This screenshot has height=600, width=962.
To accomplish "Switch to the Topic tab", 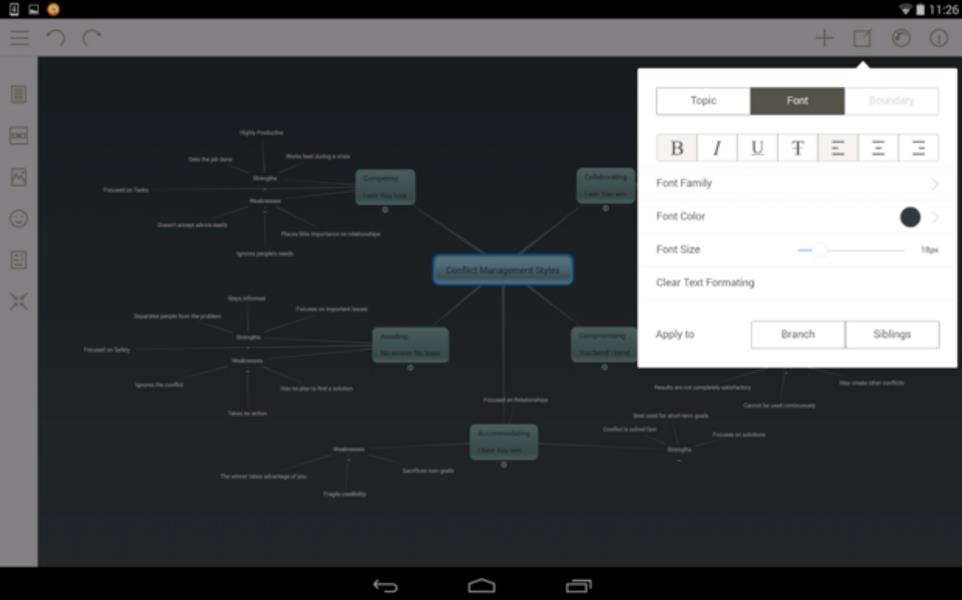I will (703, 101).
